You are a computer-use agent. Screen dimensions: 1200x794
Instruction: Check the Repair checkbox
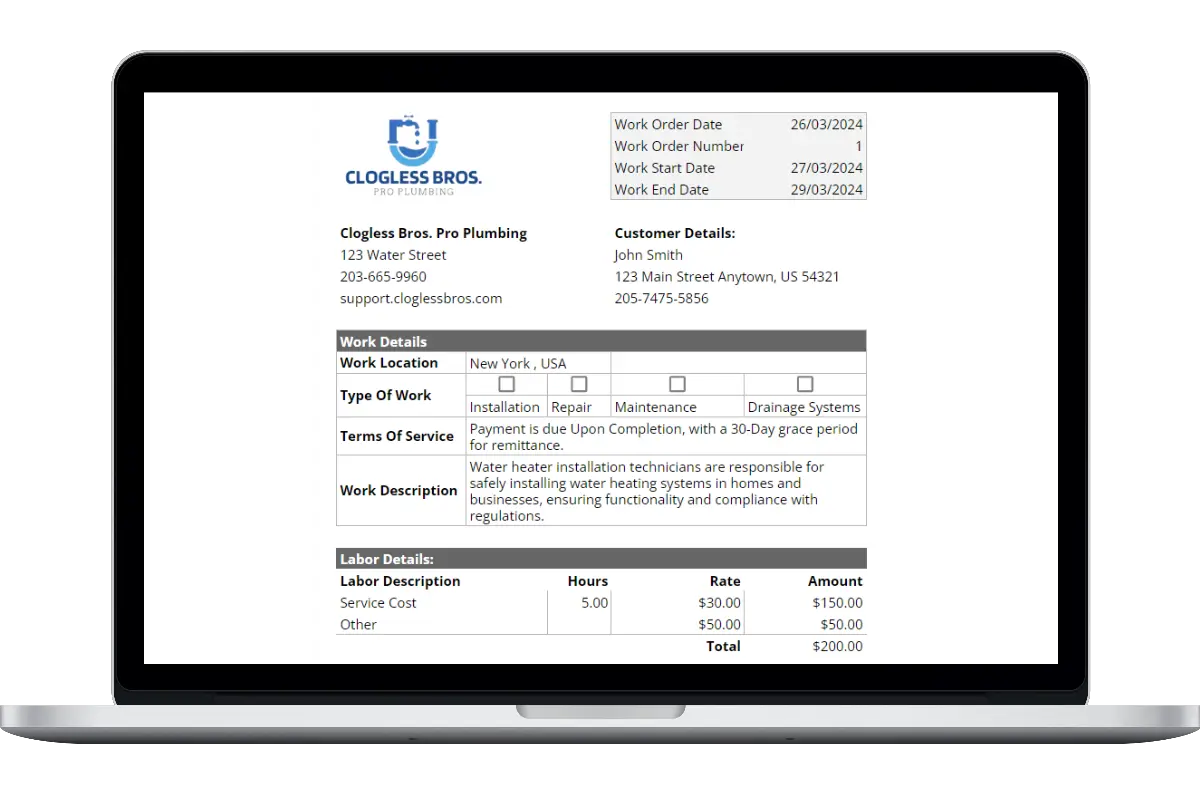(x=578, y=383)
